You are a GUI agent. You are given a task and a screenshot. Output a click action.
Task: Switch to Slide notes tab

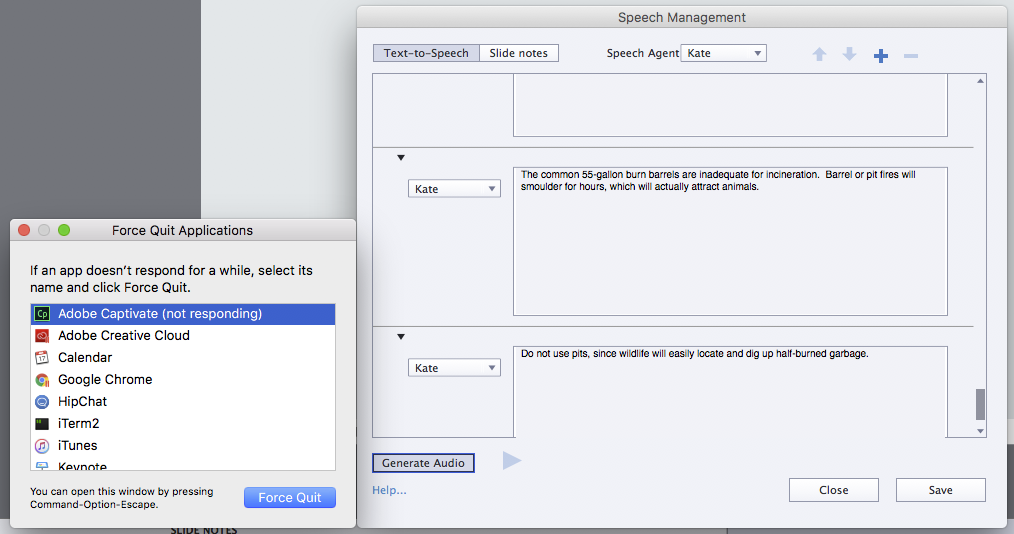[x=519, y=53]
